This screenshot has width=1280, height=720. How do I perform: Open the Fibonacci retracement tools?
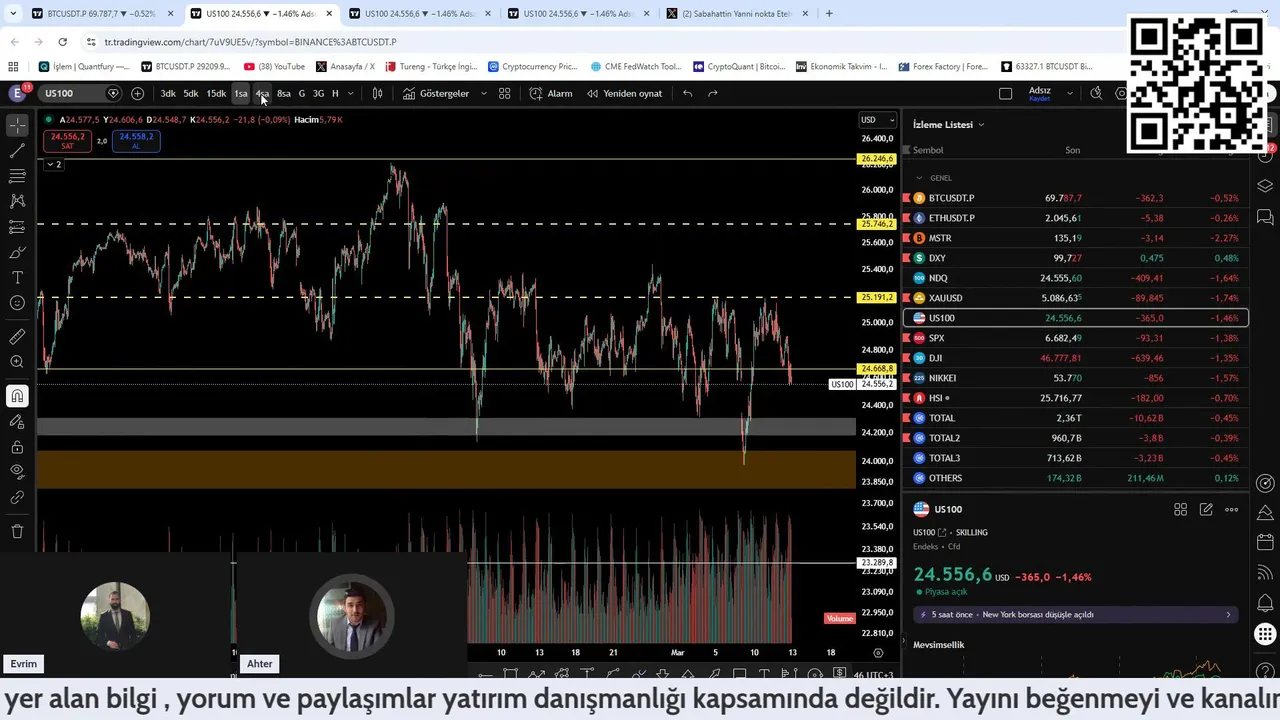click(x=17, y=176)
